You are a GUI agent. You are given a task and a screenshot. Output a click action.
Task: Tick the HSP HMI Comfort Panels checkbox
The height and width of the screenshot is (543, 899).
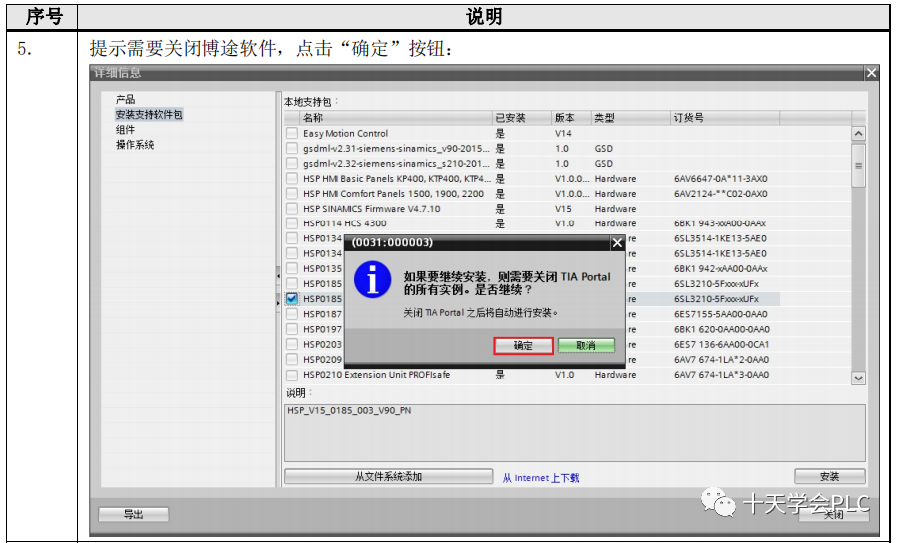coord(292,194)
